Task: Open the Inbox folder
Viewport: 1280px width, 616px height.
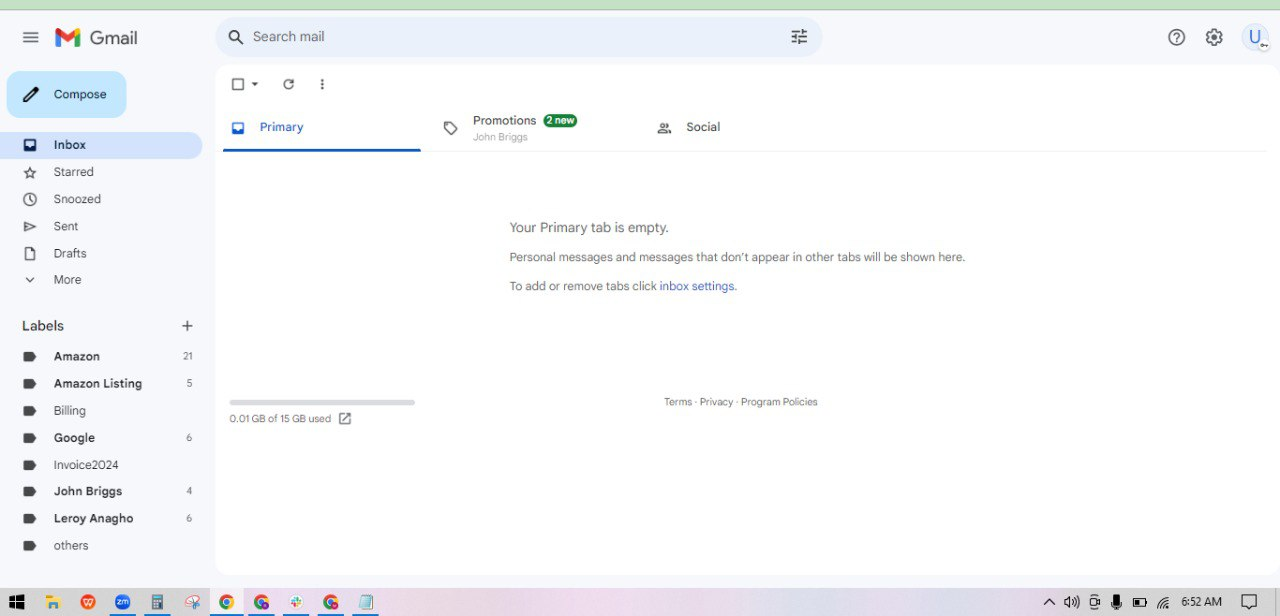Action: 101,145
